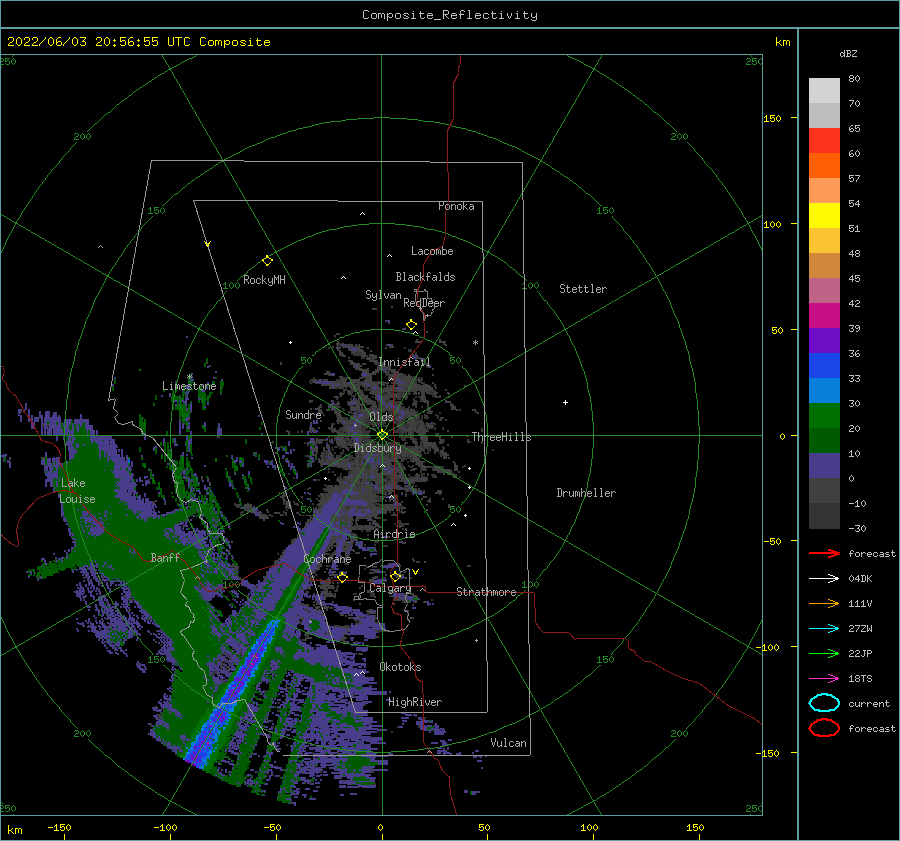Click the Sylvan label

383,295
